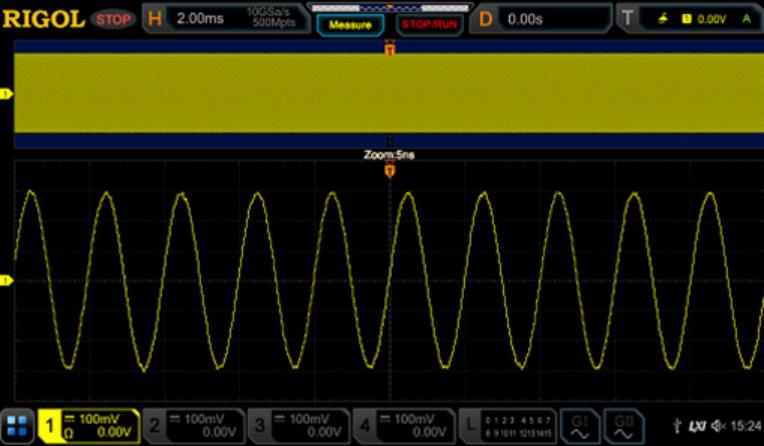Turn on channel 4
Viewport: 764px width, 446px height.
tap(403, 425)
